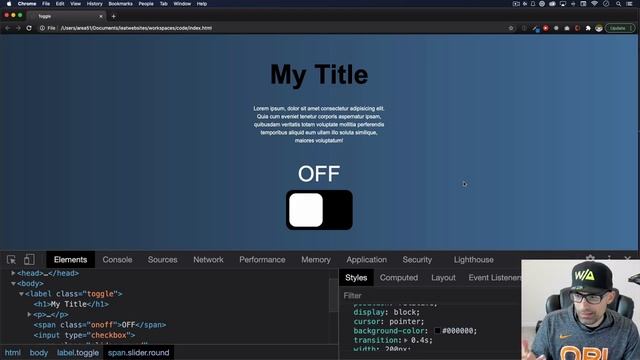The image size is (640, 360).
Task: Open the Application tab
Action: [x=367, y=260]
